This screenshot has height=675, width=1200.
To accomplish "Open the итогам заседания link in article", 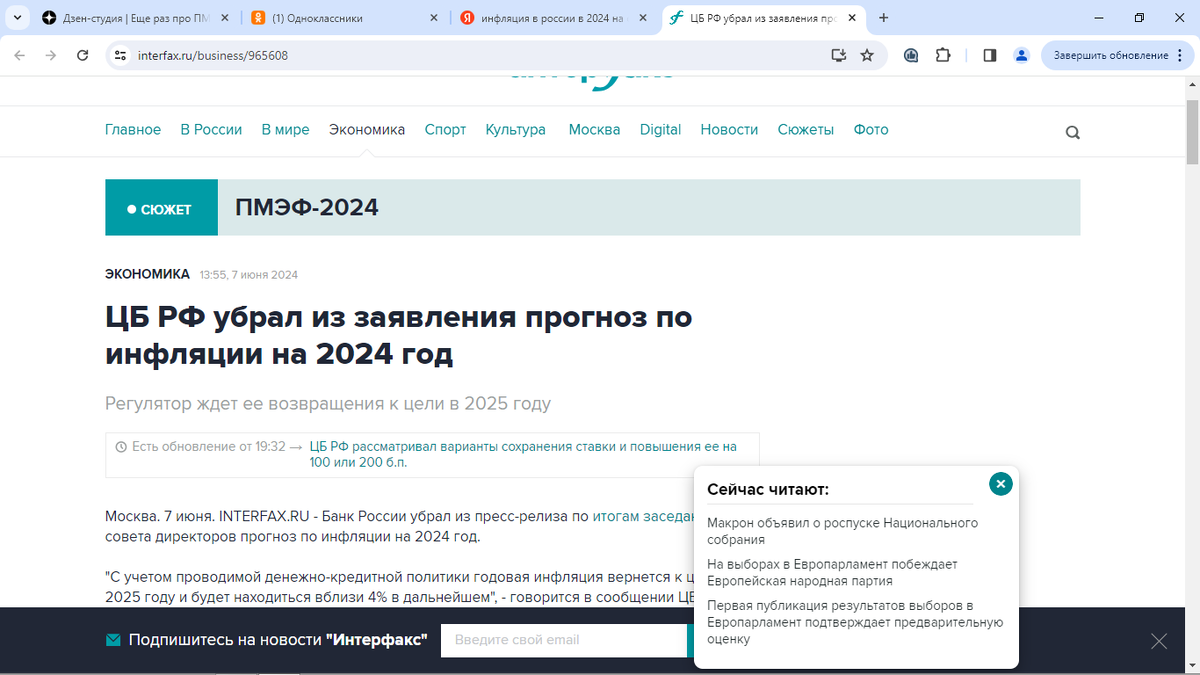I will click(x=643, y=516).
